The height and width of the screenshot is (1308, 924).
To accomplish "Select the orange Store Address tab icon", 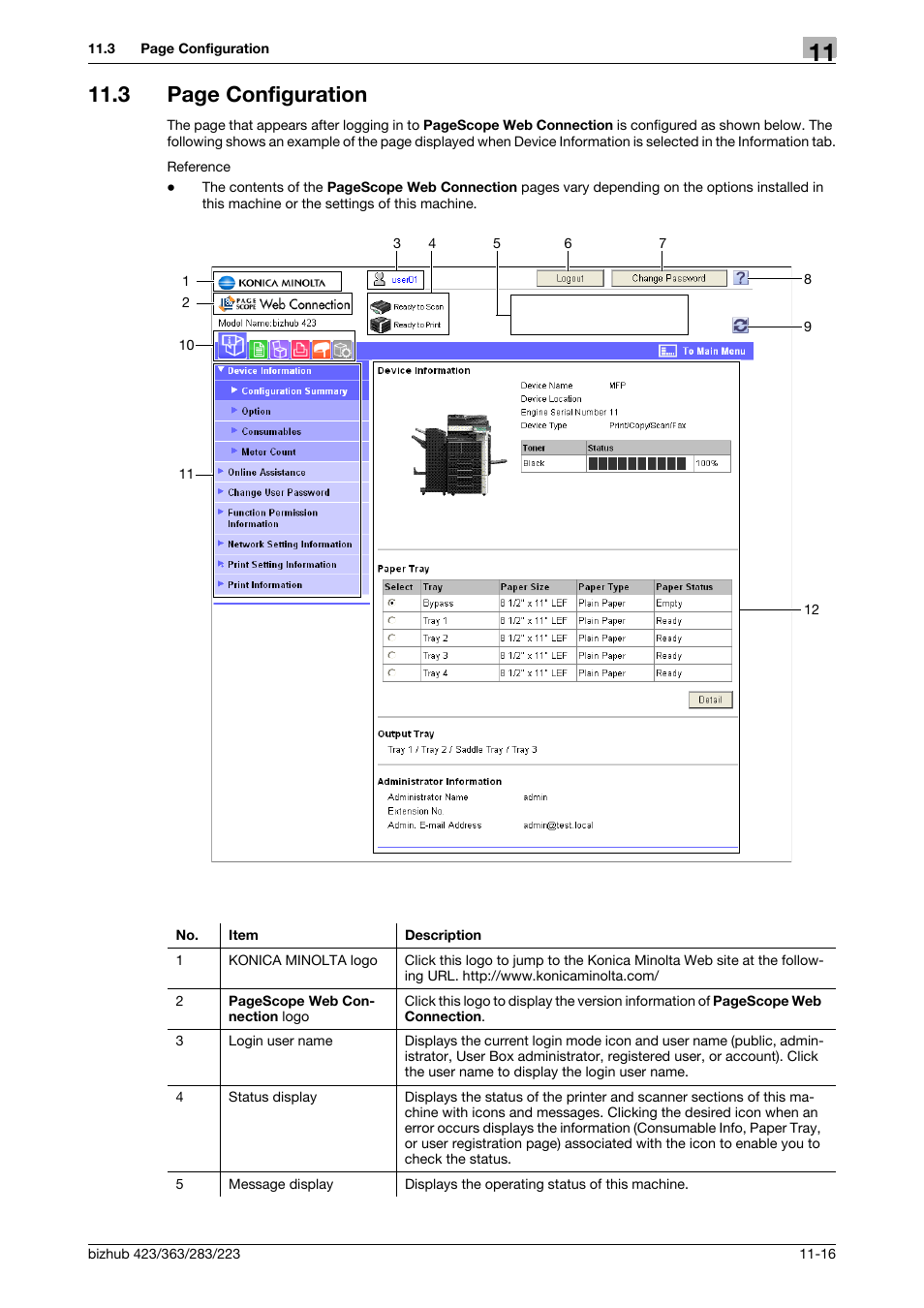I will [321, 350].
